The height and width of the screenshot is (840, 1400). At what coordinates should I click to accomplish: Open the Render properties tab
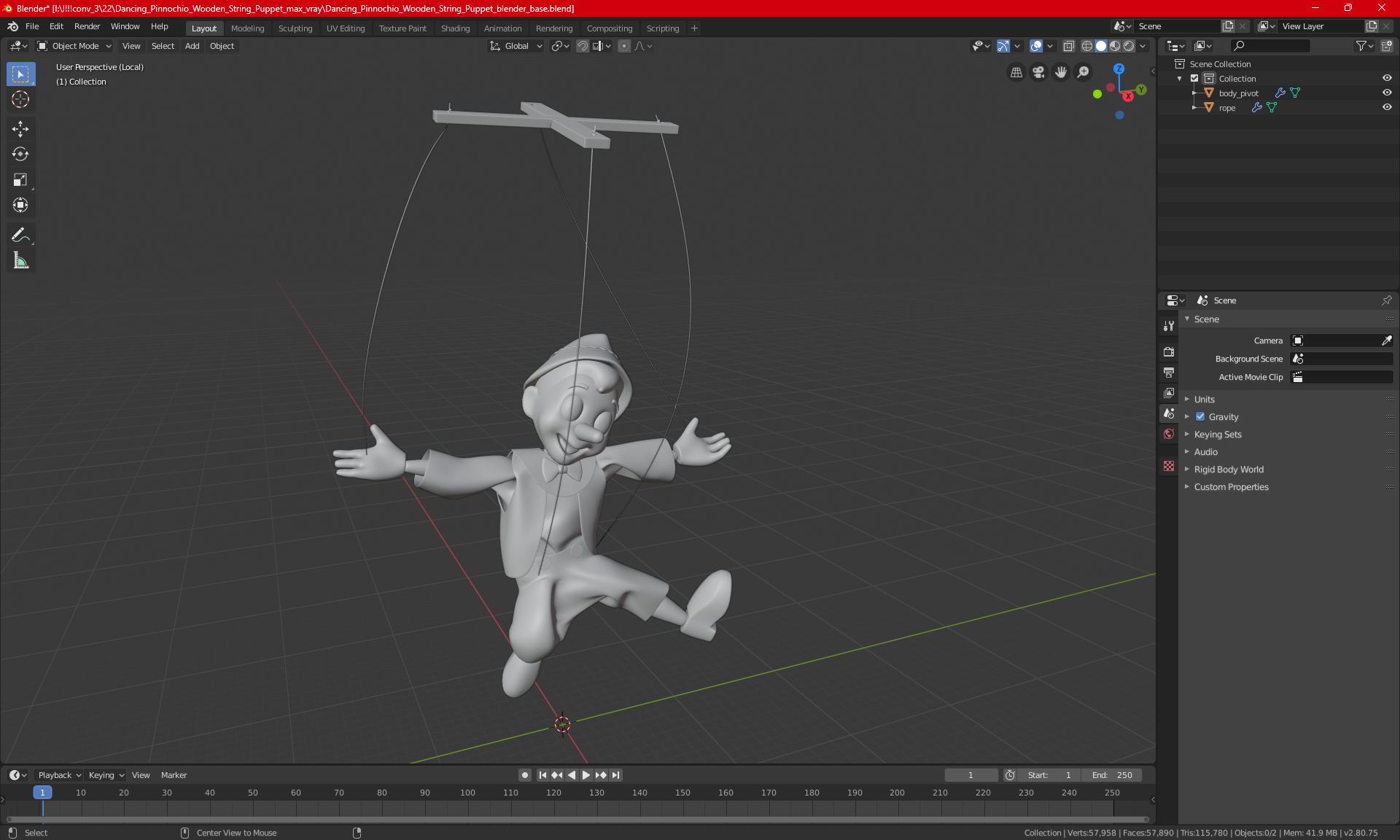pyautogui.click(x=1169, y=351)
